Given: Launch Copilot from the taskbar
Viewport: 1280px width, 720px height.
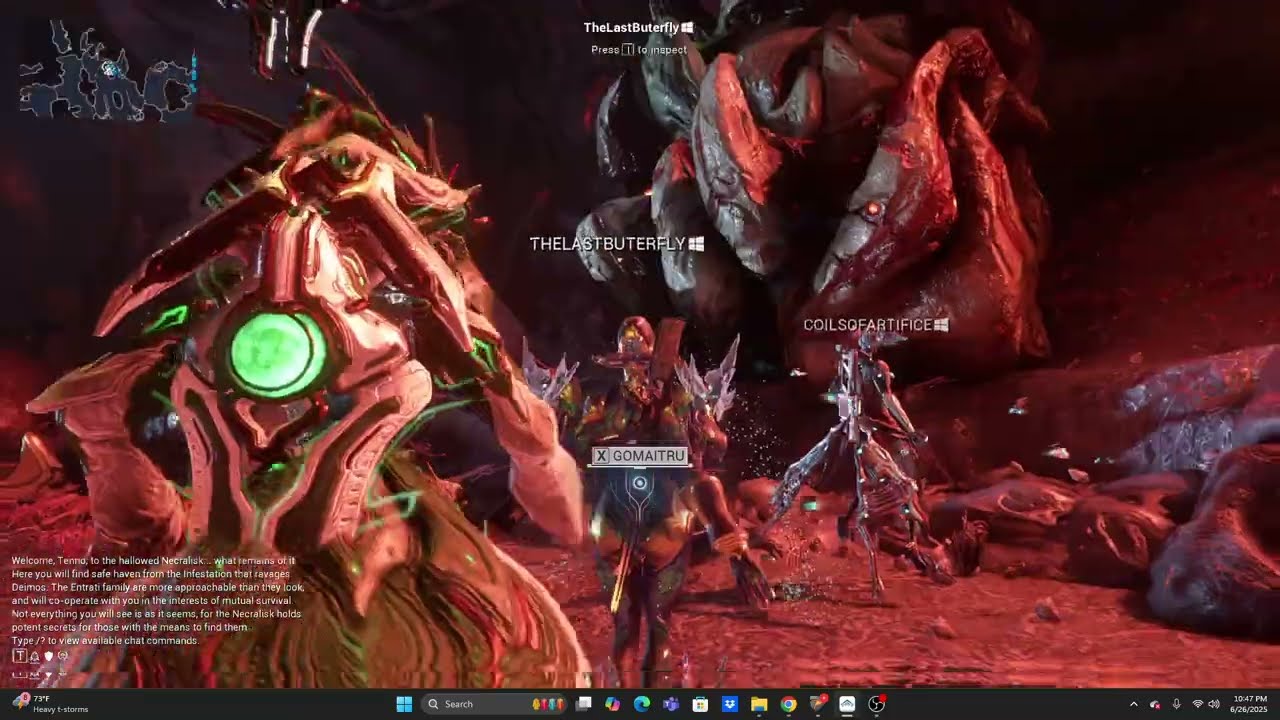Looking at the screenshot, I should tap(613, 704).
